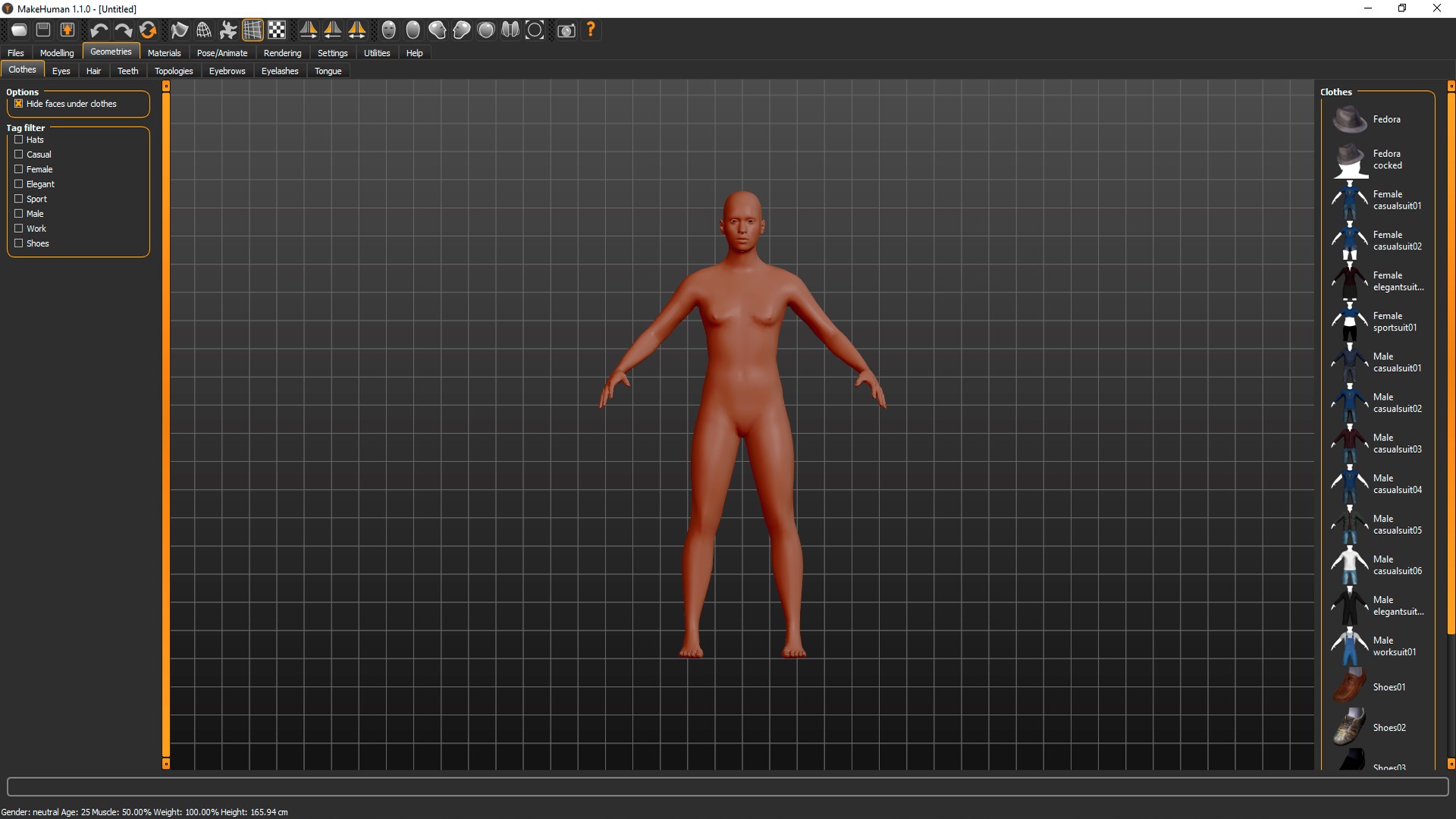Select the Topologies sub-tab
The height and width of the screenshot is (819, 1456).
[174, 71]
